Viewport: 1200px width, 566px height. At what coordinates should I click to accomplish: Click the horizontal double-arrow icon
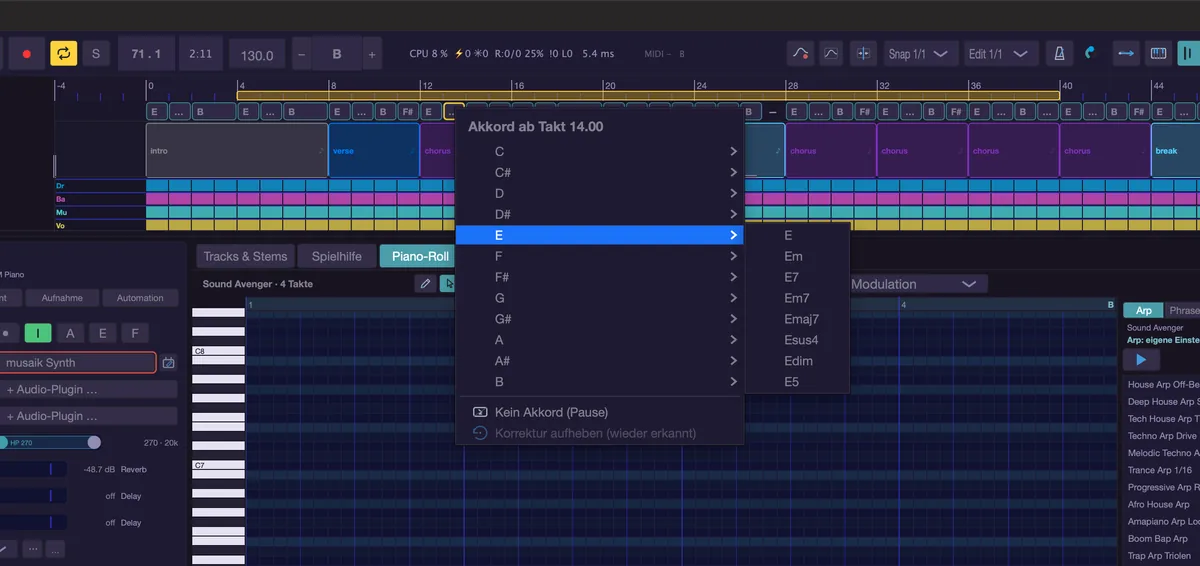coord(1126,53)
